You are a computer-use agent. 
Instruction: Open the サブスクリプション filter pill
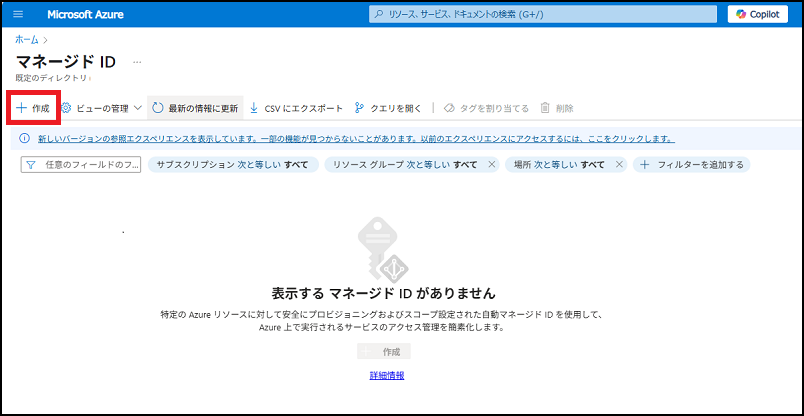coord(233,165)
